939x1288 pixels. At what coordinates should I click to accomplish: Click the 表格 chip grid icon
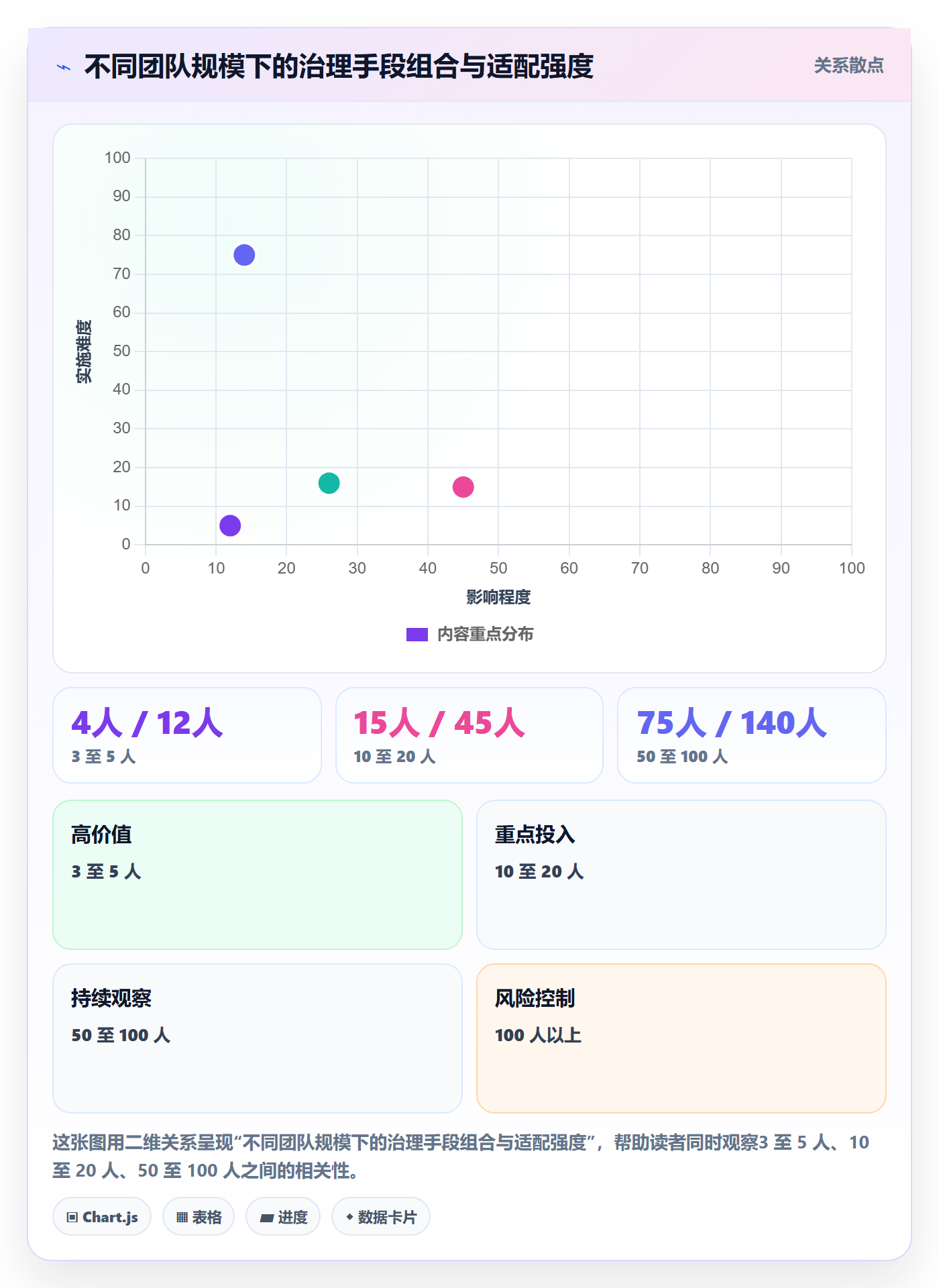point(182,1218)
